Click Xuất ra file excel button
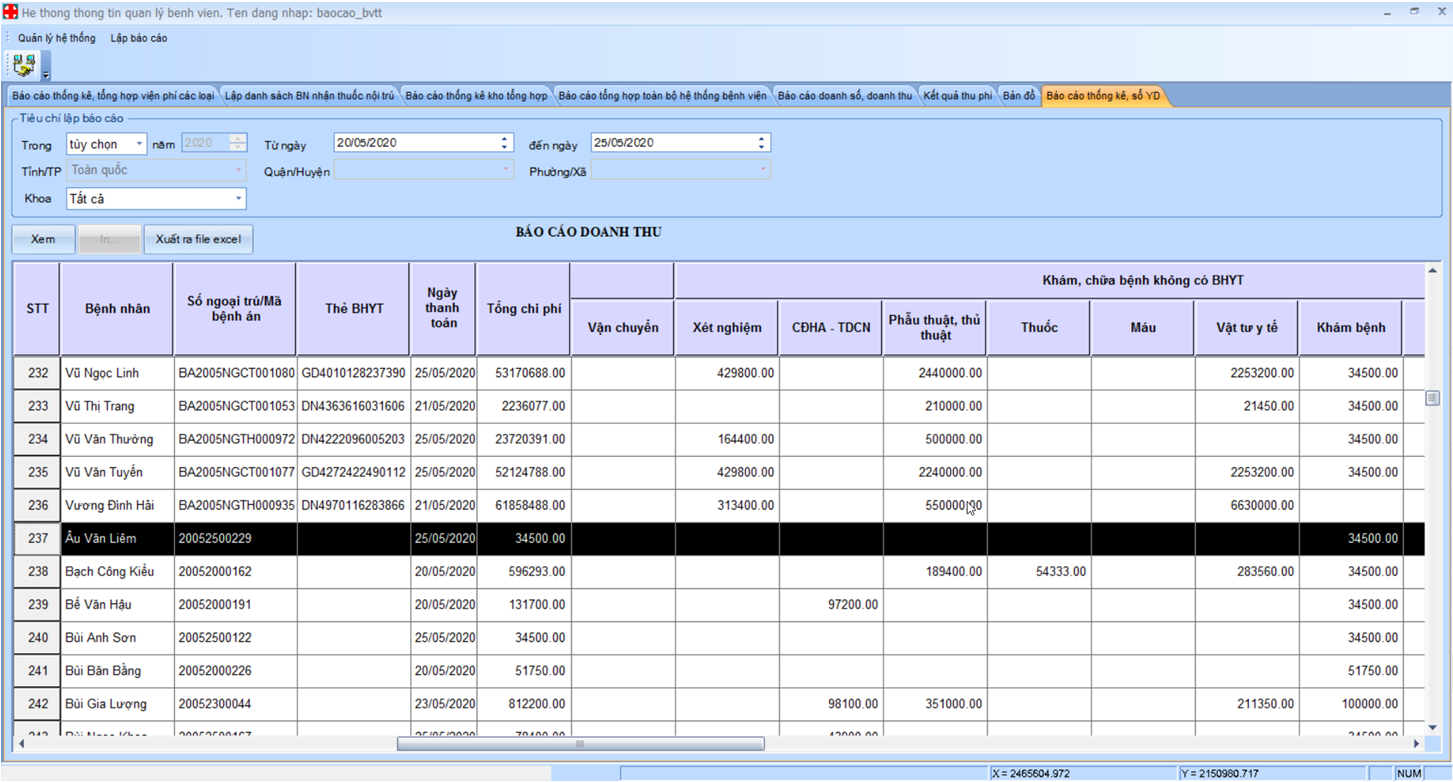This screenshot has height=782, width=1453. 198,240
